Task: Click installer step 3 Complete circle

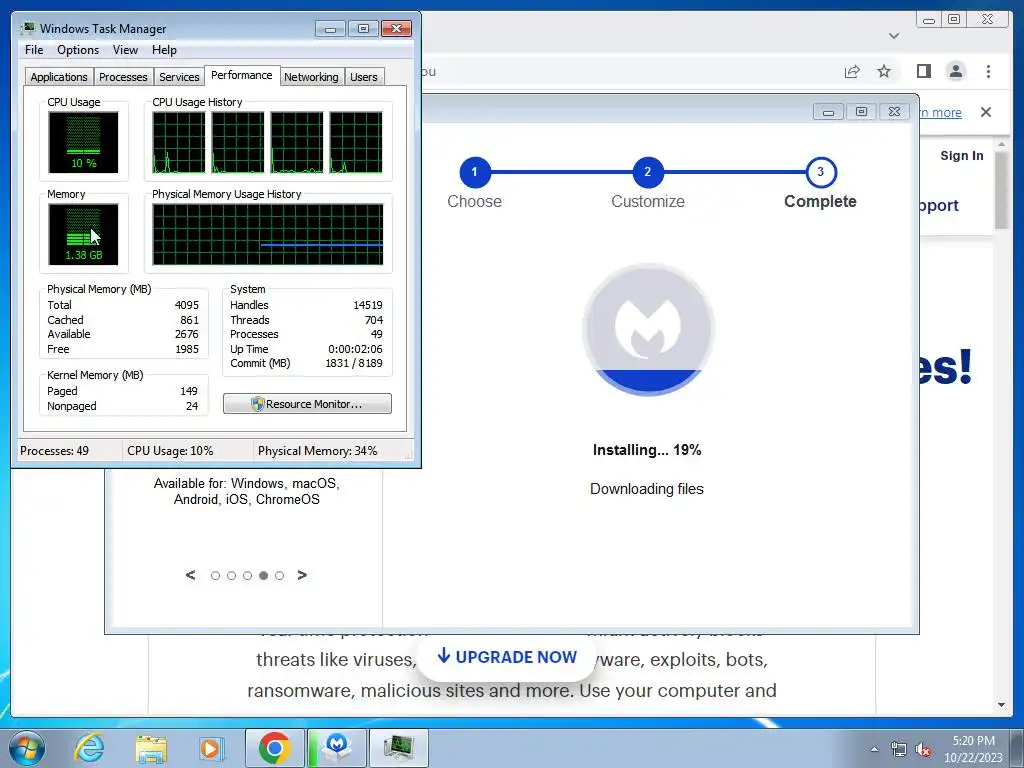Action: point(820,172)
